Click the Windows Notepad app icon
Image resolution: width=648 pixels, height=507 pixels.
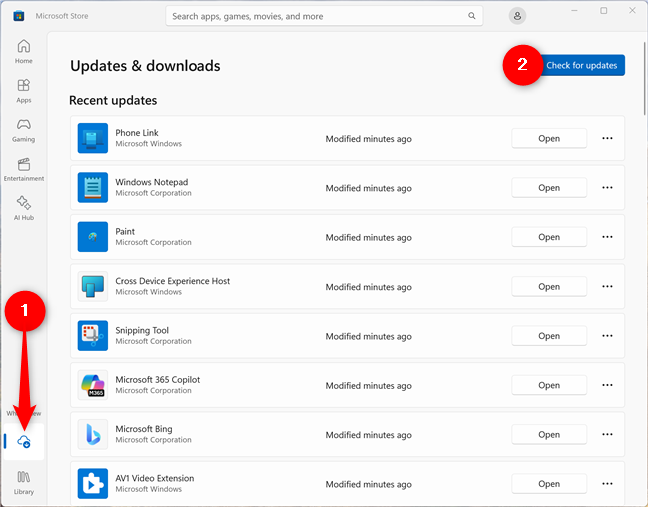coord(93,187)
